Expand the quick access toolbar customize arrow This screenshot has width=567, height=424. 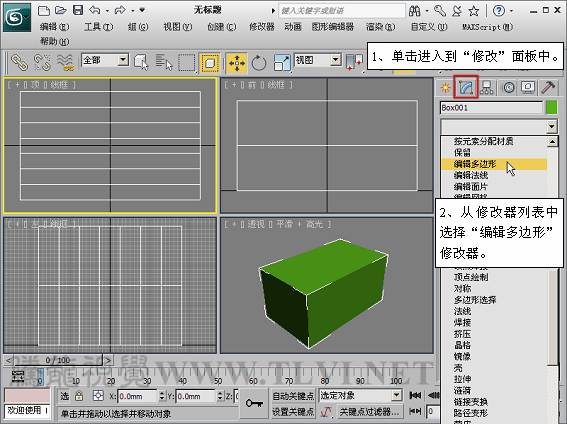tap(142, 10)
